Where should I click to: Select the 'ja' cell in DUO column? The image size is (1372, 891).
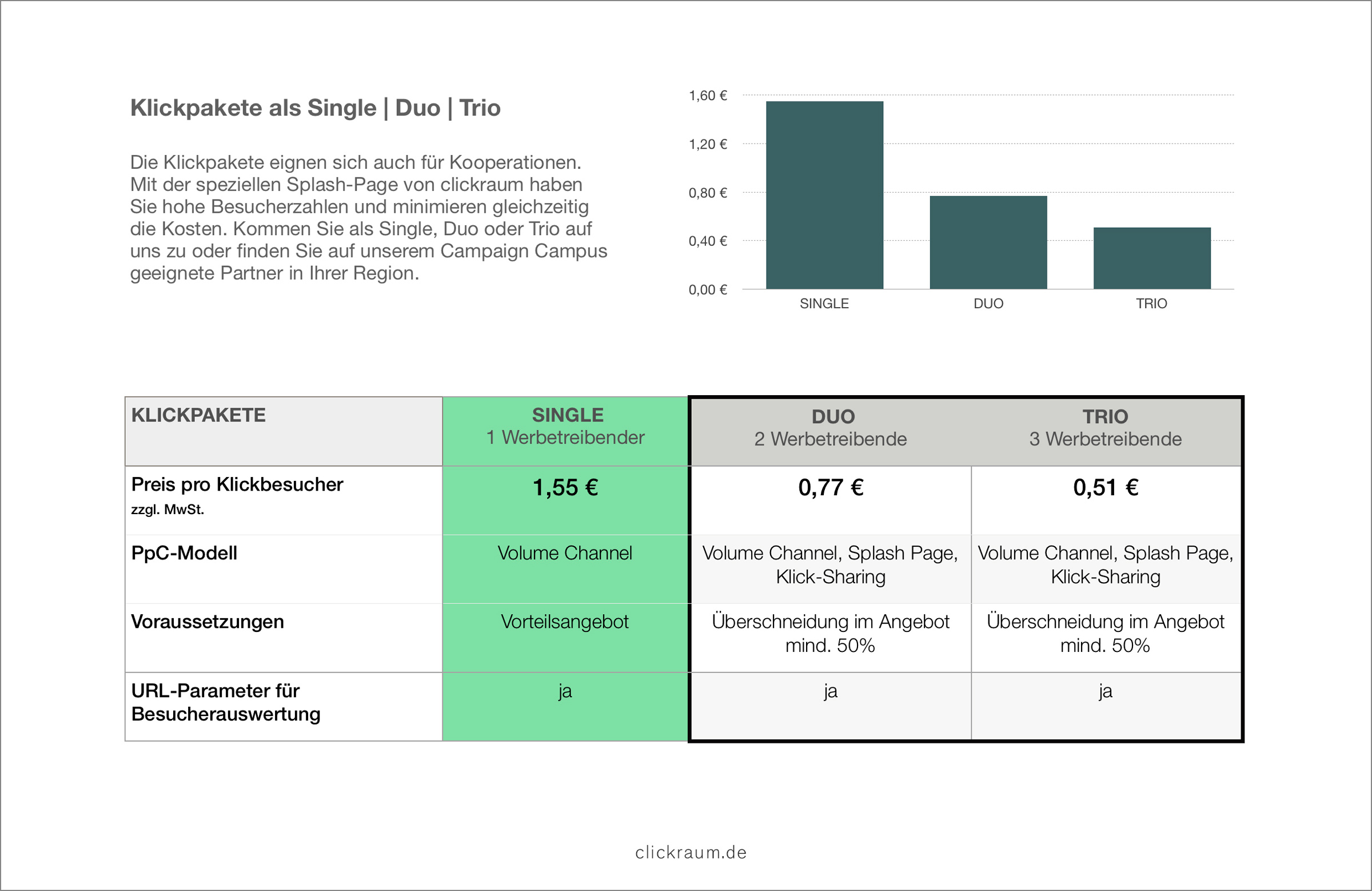tap(831, 706)
